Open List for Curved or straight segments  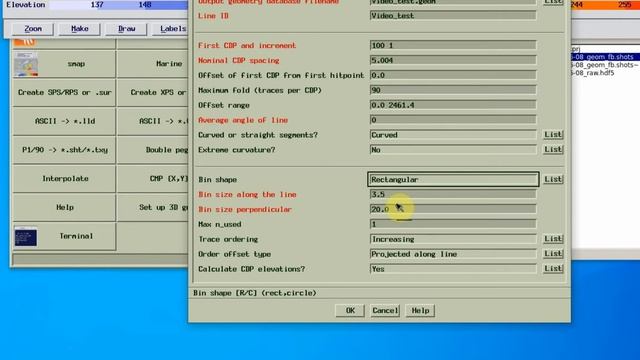pyautogui.click(x=553, y=135)
